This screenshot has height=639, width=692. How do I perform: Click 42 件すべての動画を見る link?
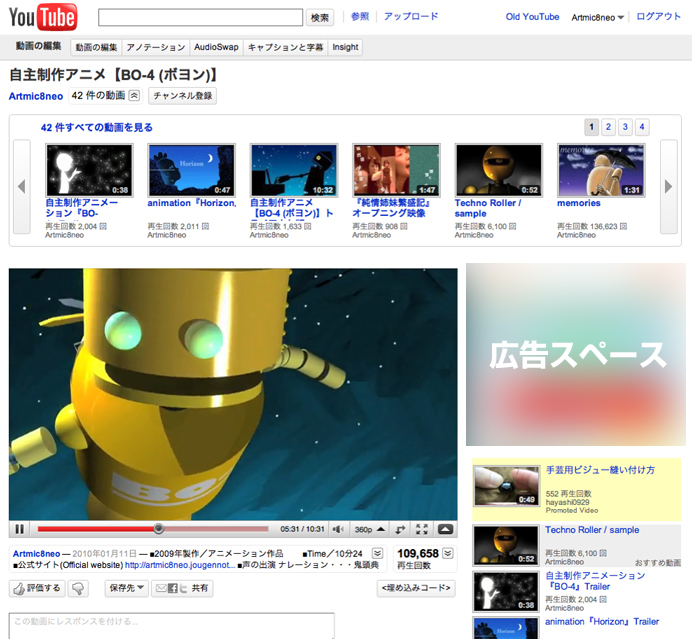click(x=97, y=128)
